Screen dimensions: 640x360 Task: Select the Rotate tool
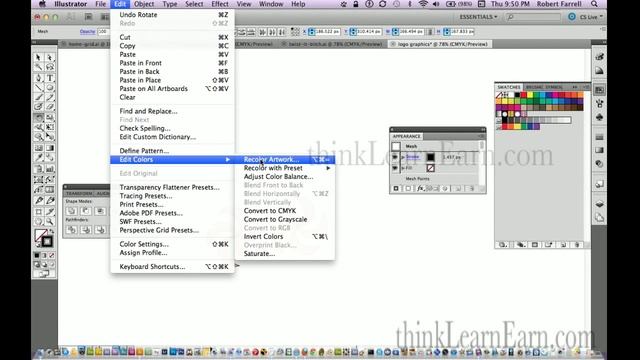[38, 118]
